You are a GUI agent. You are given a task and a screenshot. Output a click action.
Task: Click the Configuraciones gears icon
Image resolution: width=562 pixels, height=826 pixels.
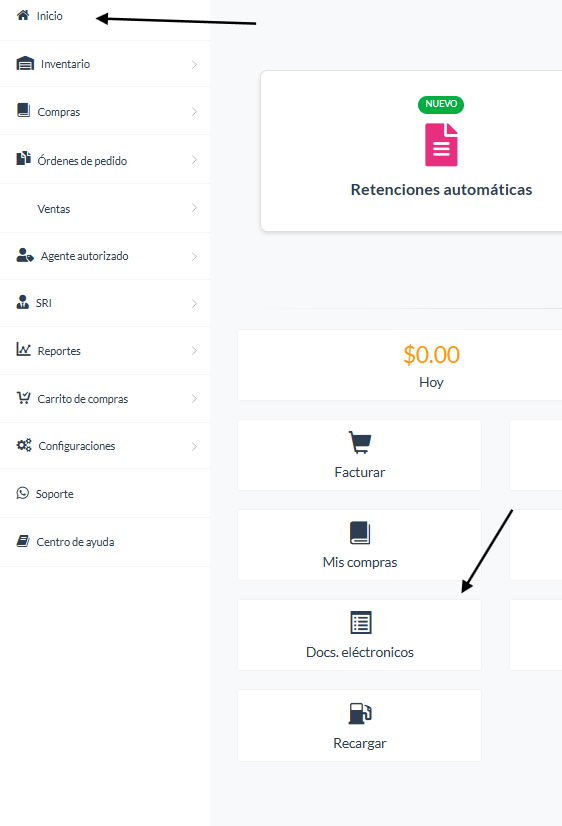[x=24, y=446]
